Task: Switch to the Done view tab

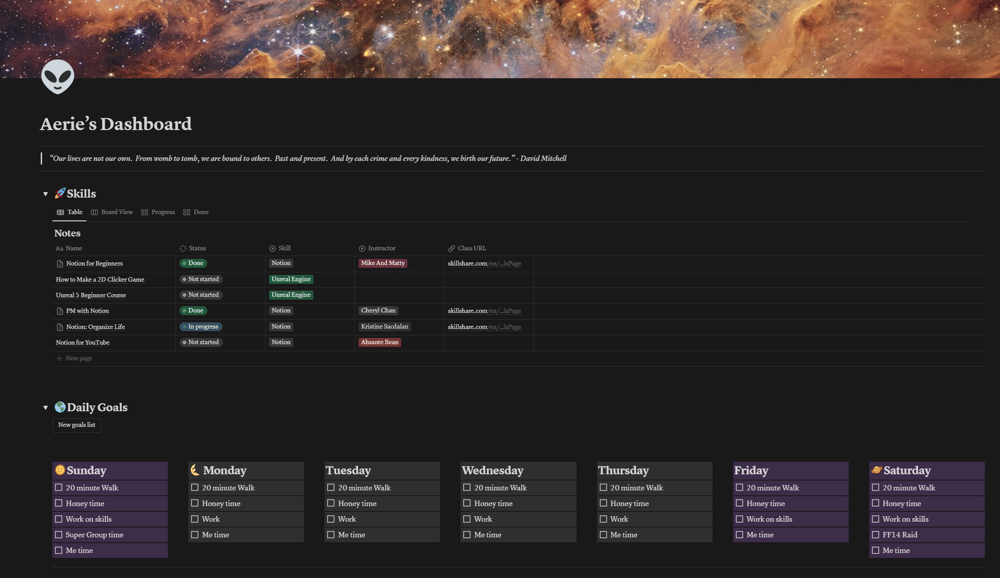Action: tap(196, 212)
